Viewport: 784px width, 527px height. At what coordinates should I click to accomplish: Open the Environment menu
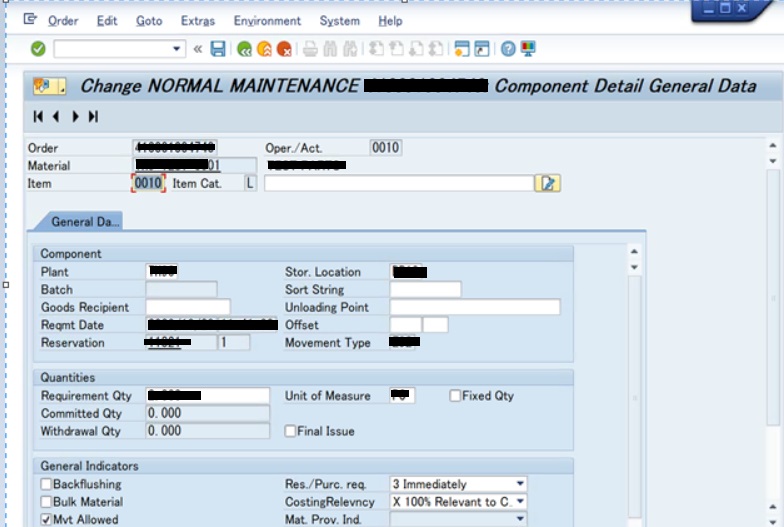pos(267,20)
